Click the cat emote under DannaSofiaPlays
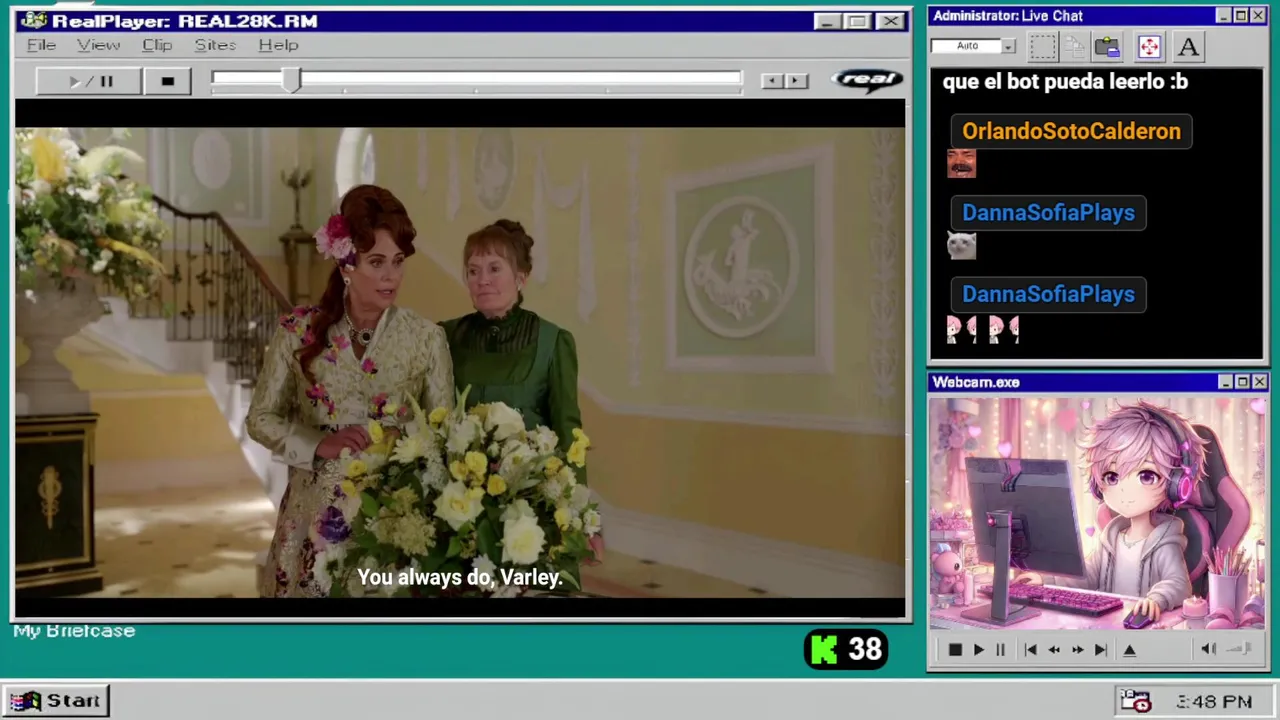This screenshot has height=720, width=1280. [961, 245]
